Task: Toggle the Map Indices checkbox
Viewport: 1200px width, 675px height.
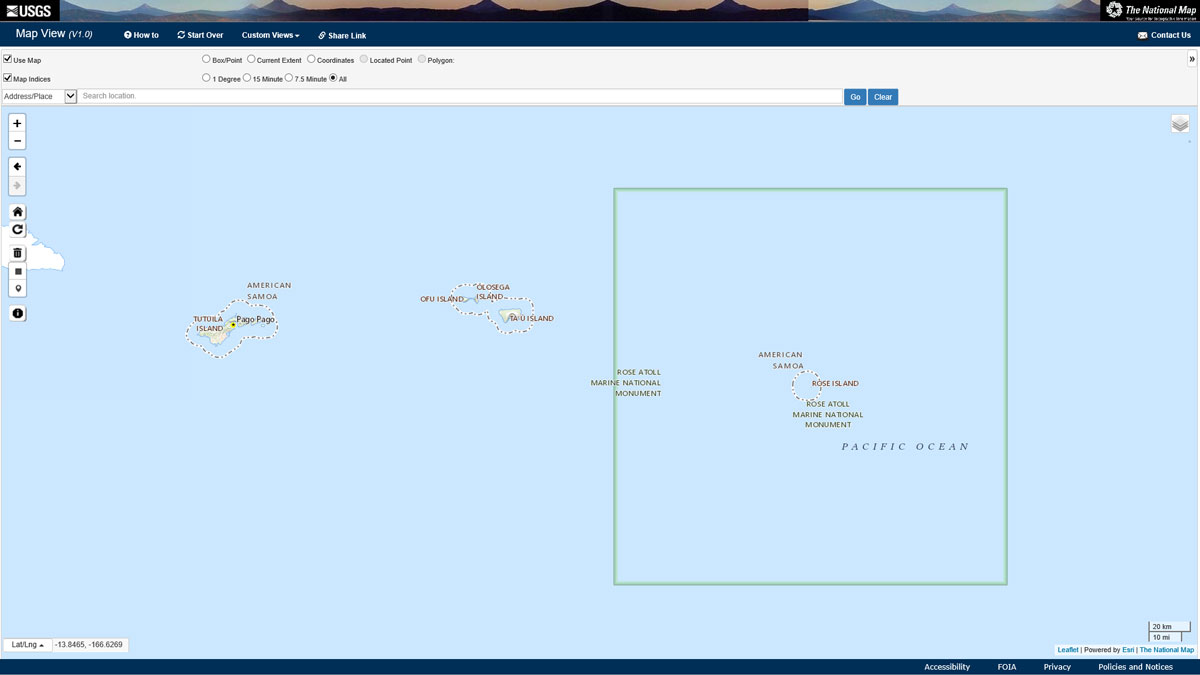Action: (8, 78)
